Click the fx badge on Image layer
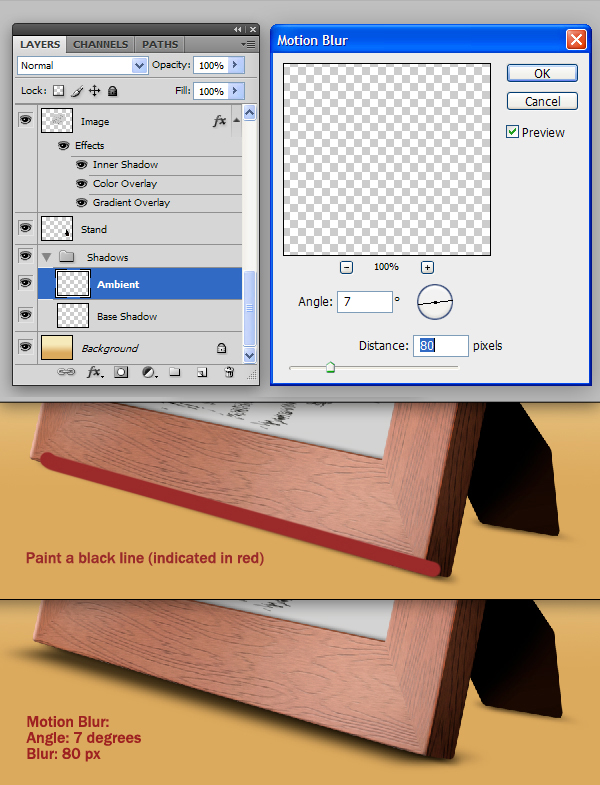Viewport: 600px width, 785px height. 219,121
